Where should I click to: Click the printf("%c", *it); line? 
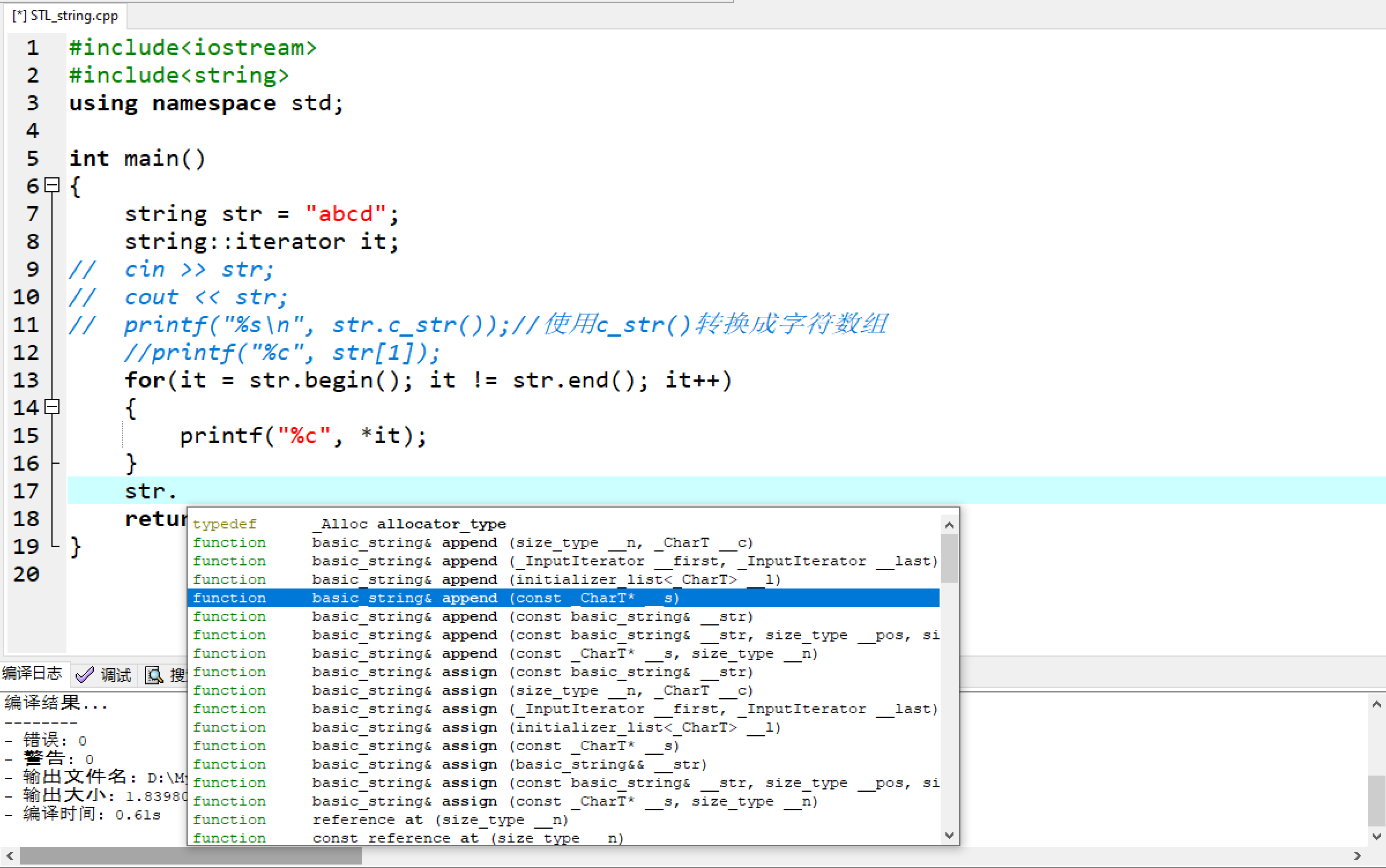(x=303, y=435)
